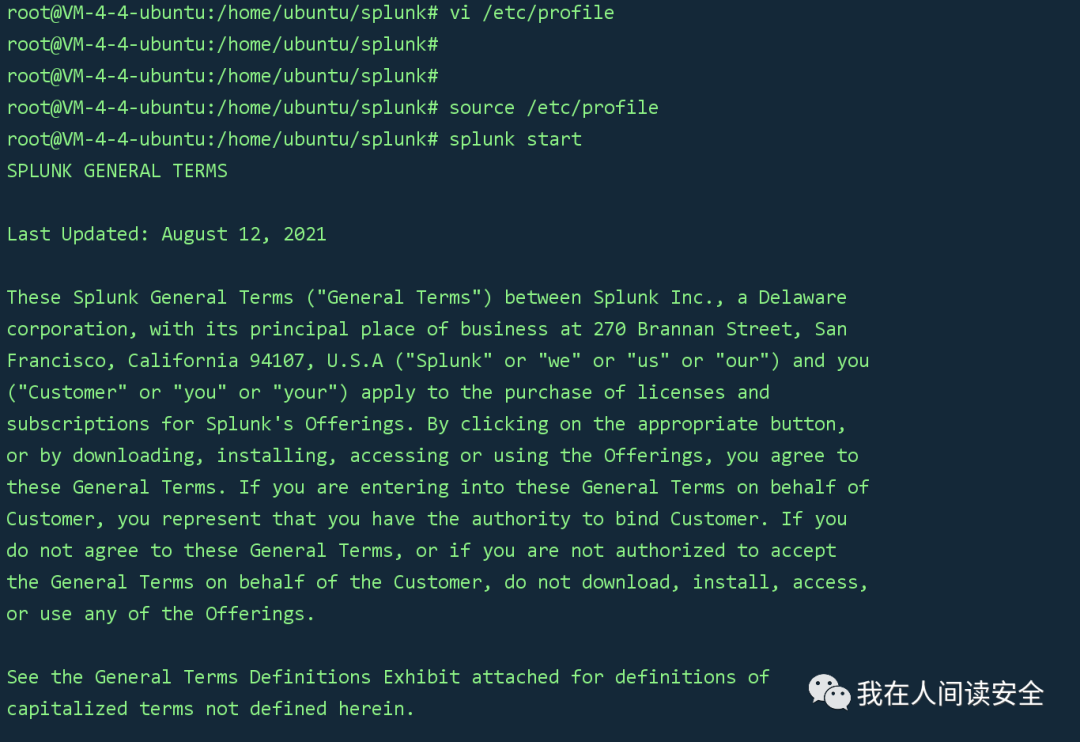The height and width of the screenshot is (742, 1080).
Task: Click the 'source /etc/profile' command
Action: [553, 107]
